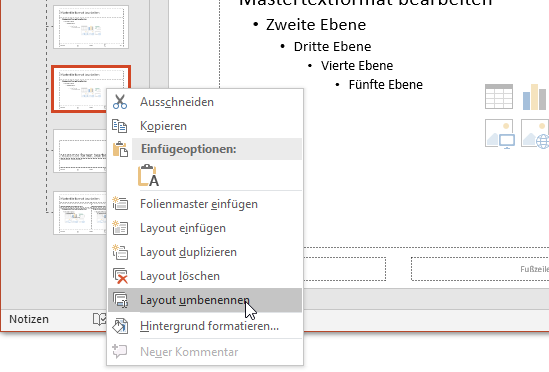Click the Hintergrund formatieren paint bucket icon
Image resolution: width=549 pixels, height=372 pixels.
(x=120, y=326)
